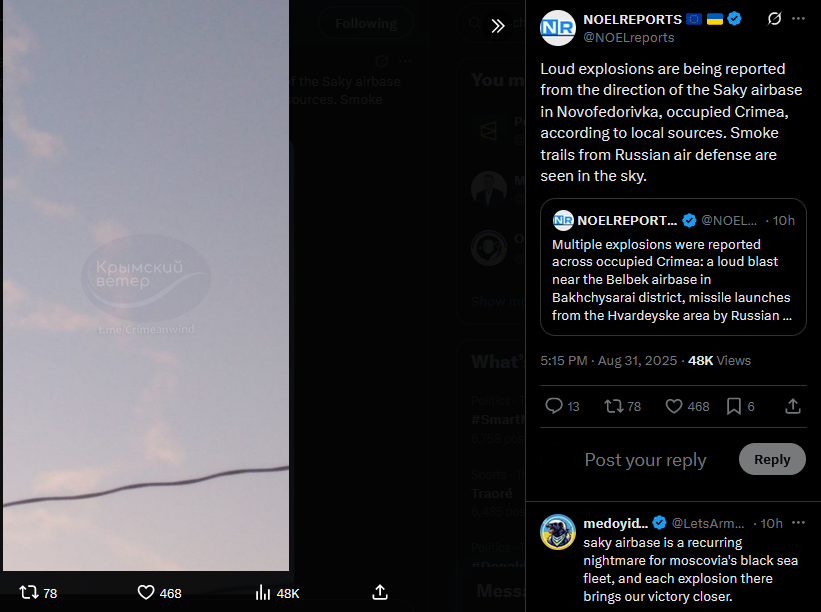Focus the Post your reply field

pyautogui.click(x=645, y=460)
